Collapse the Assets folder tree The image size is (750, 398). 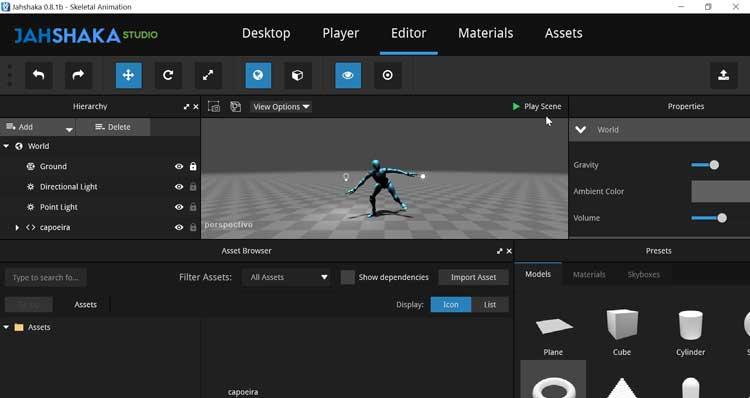click(x=6, y=327)
